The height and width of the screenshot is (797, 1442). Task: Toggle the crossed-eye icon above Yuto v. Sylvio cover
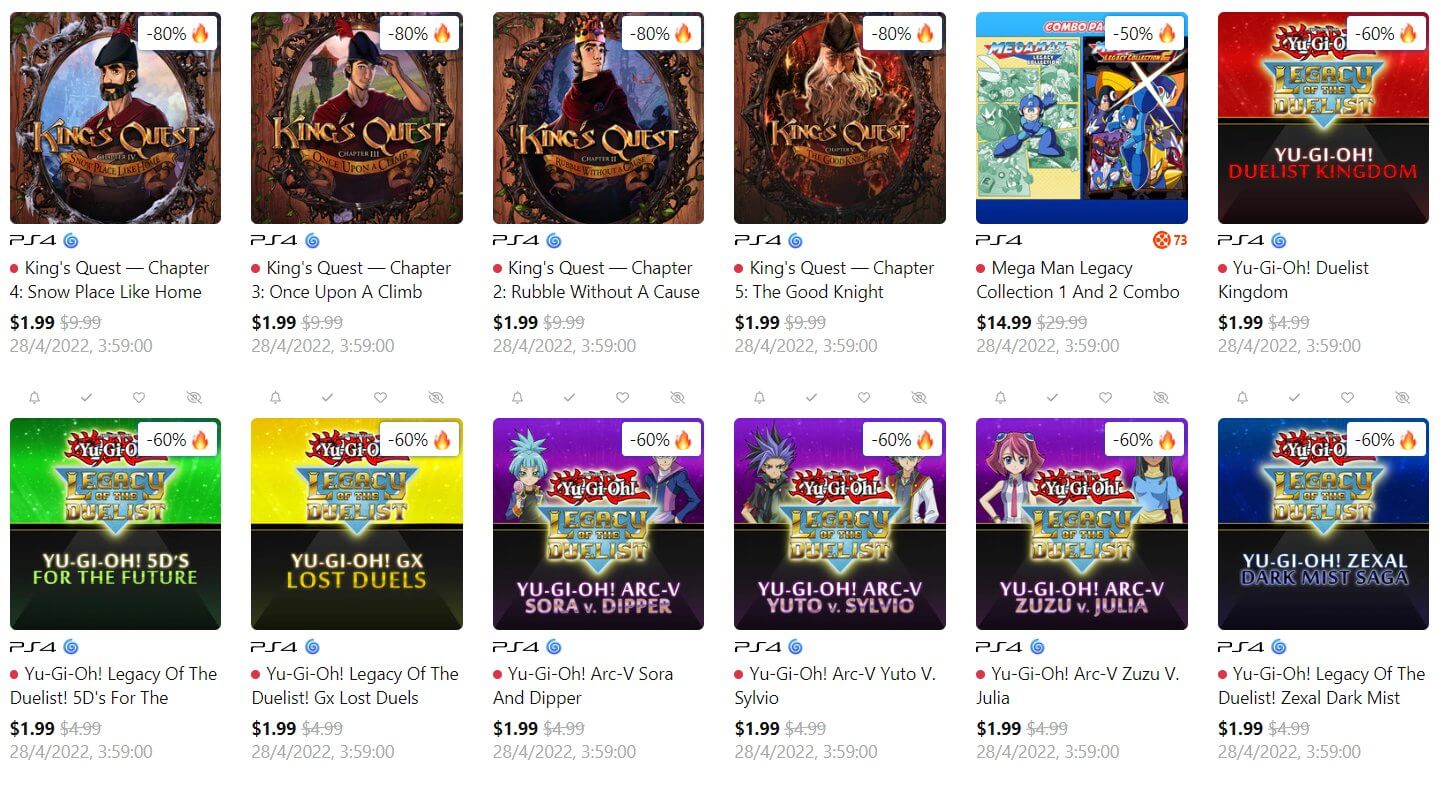pyautogui.click(x=919, y=398)
